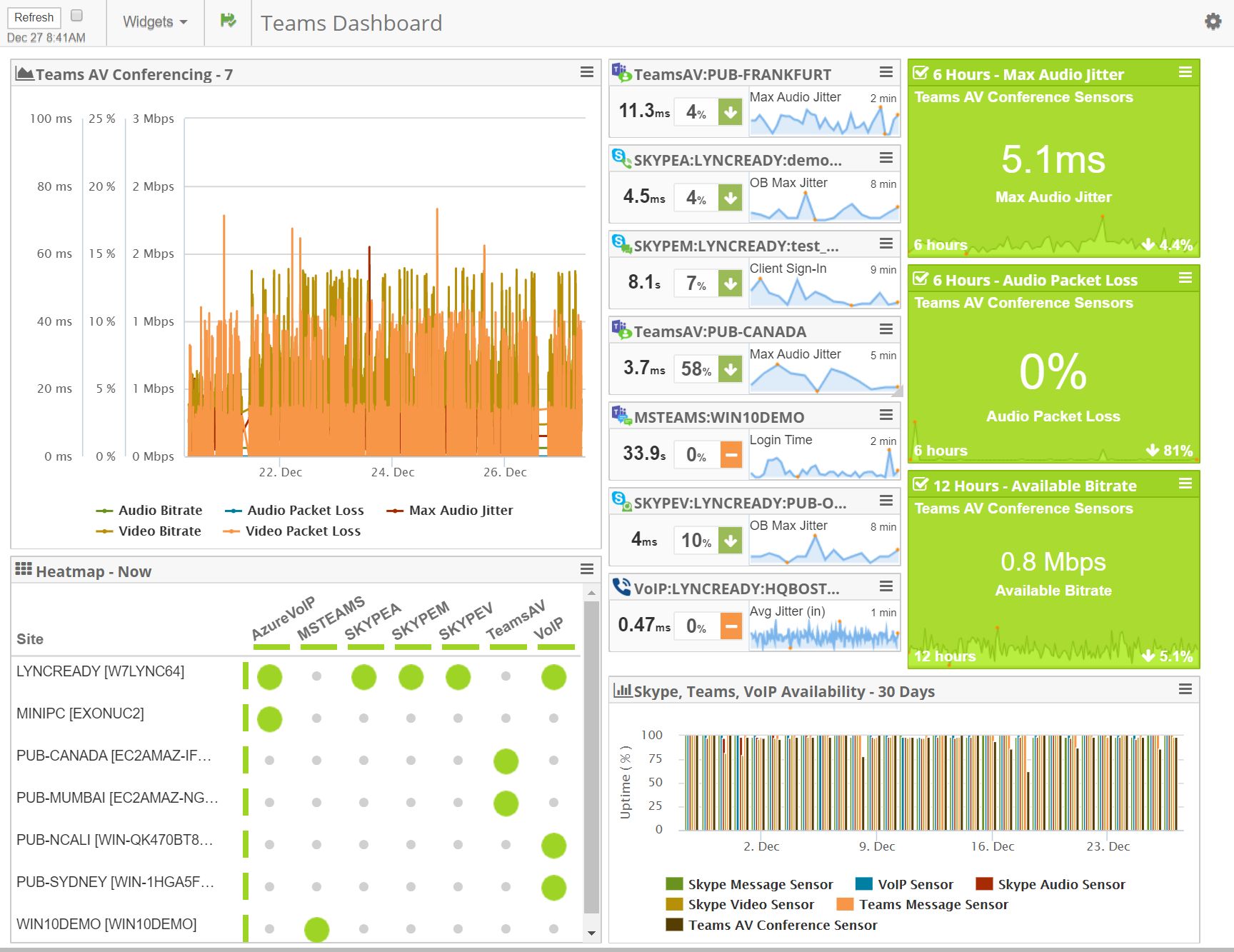This screenshot has height=952, width=1234.
Task: Select the AzureVoIP heatmap column header
Action: click(282, 620)
